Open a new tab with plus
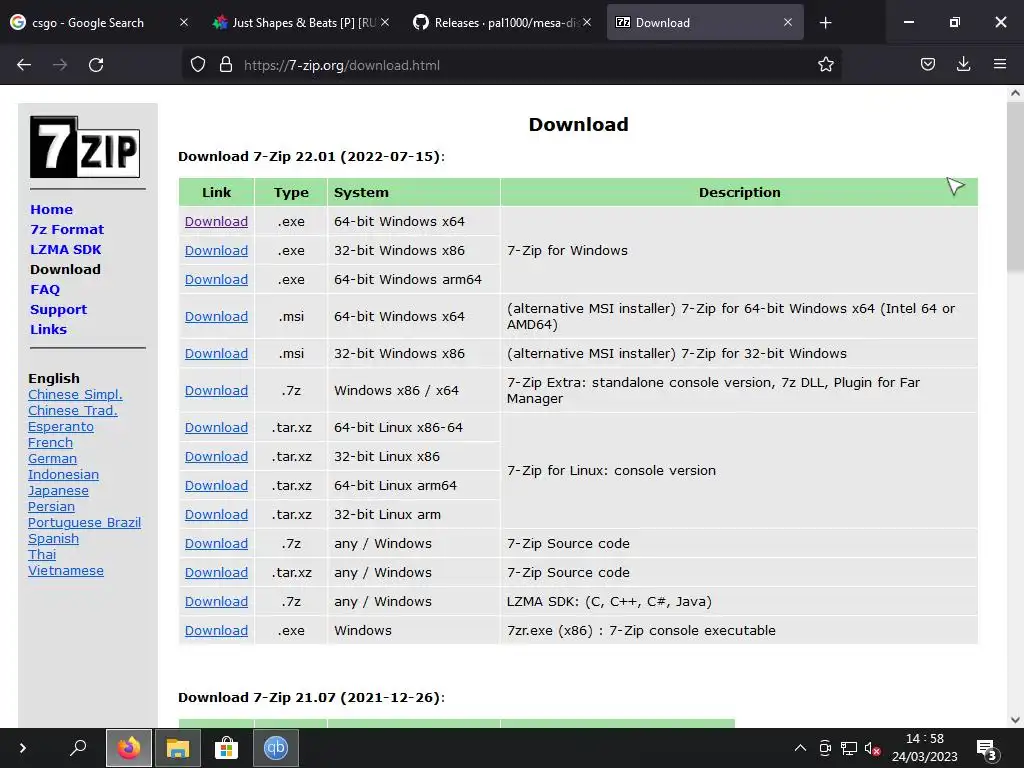Screen dimensions: 1024x768 pyautogui.click(x=825, y=23)
